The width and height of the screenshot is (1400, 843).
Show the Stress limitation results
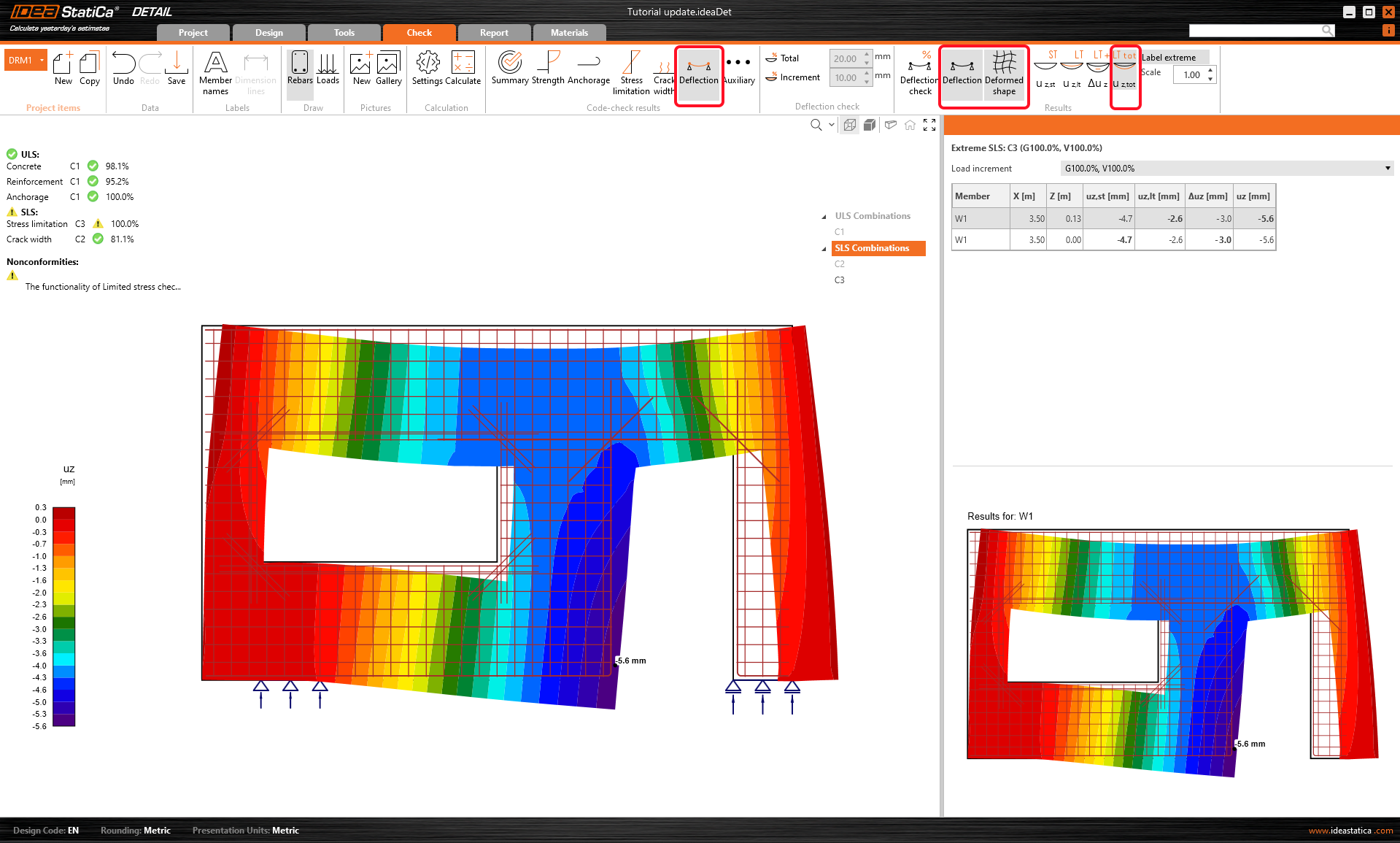pyautogui.click(x=631, y=72)
